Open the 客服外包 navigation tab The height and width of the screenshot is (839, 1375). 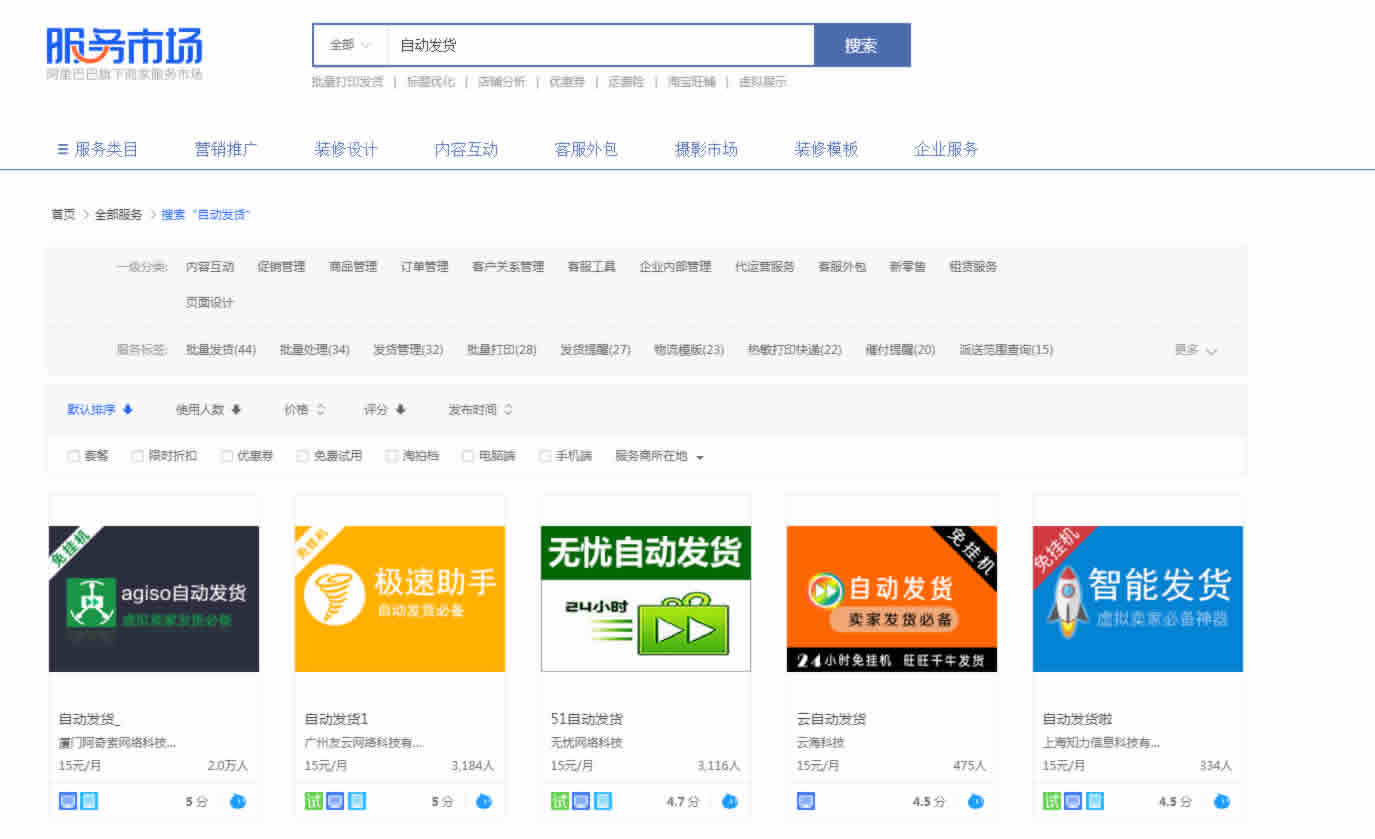tap(585, 148)
